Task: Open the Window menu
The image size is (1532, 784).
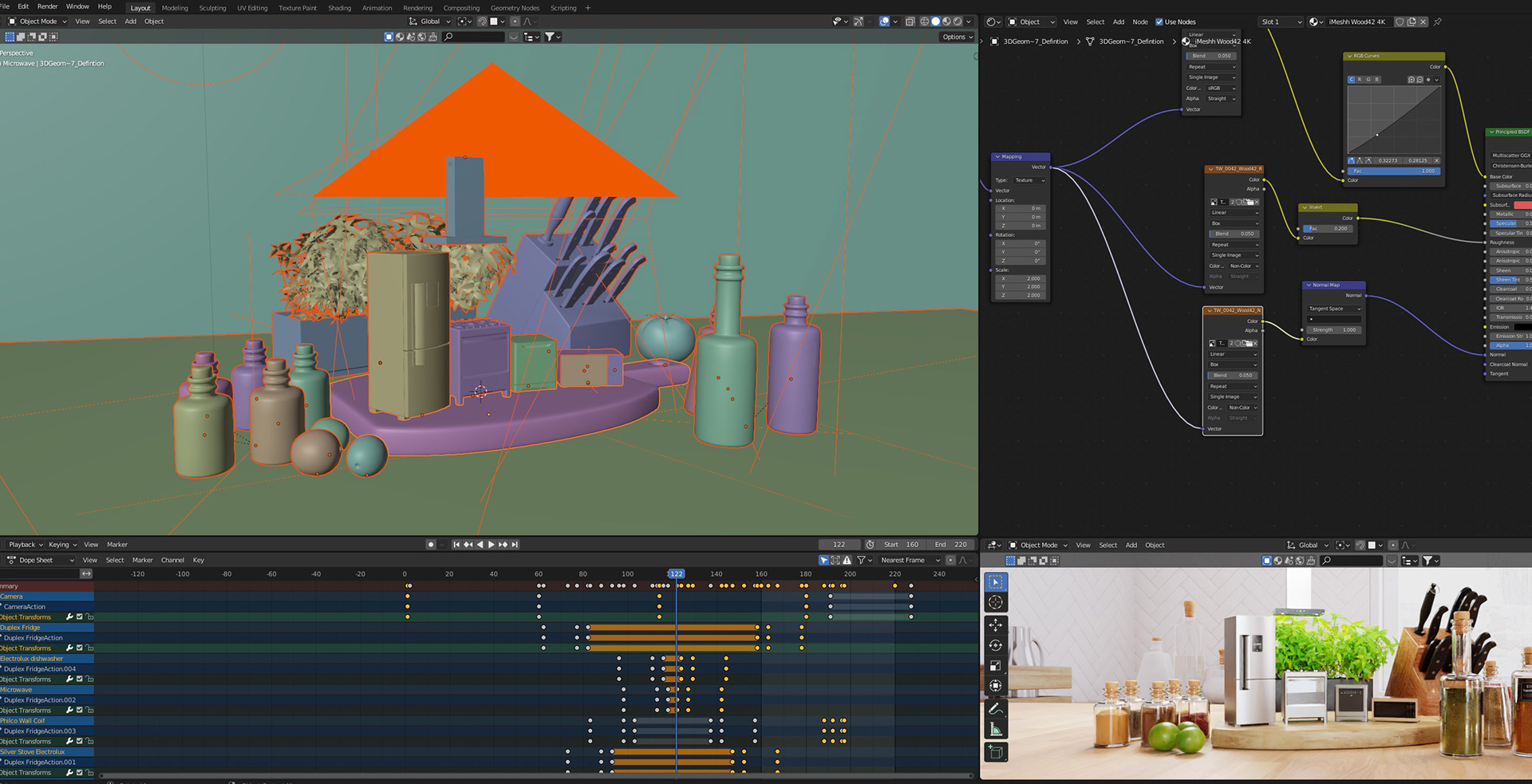Action: 77,6
